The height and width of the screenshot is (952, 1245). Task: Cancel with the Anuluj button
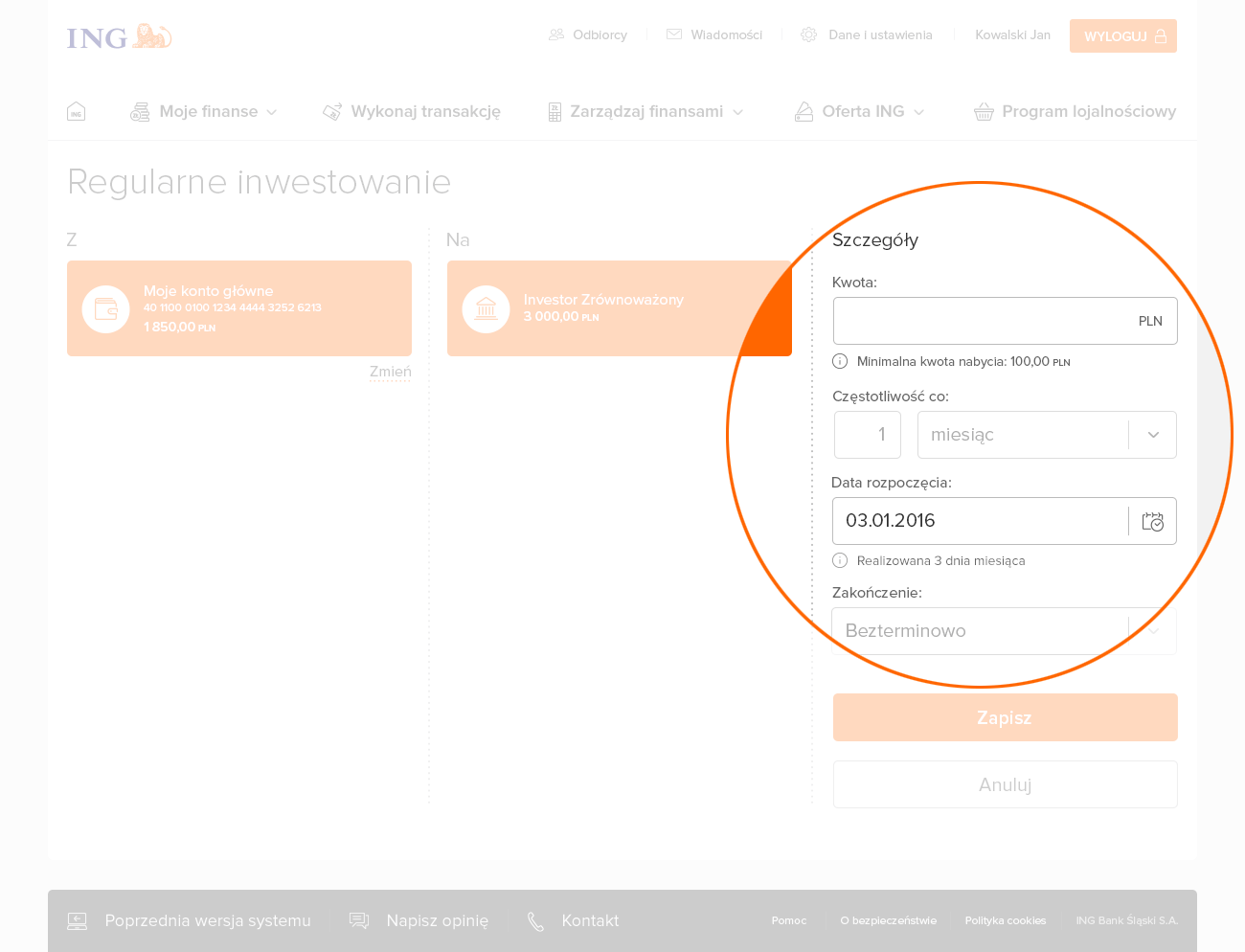click(x=1005, y=784)
